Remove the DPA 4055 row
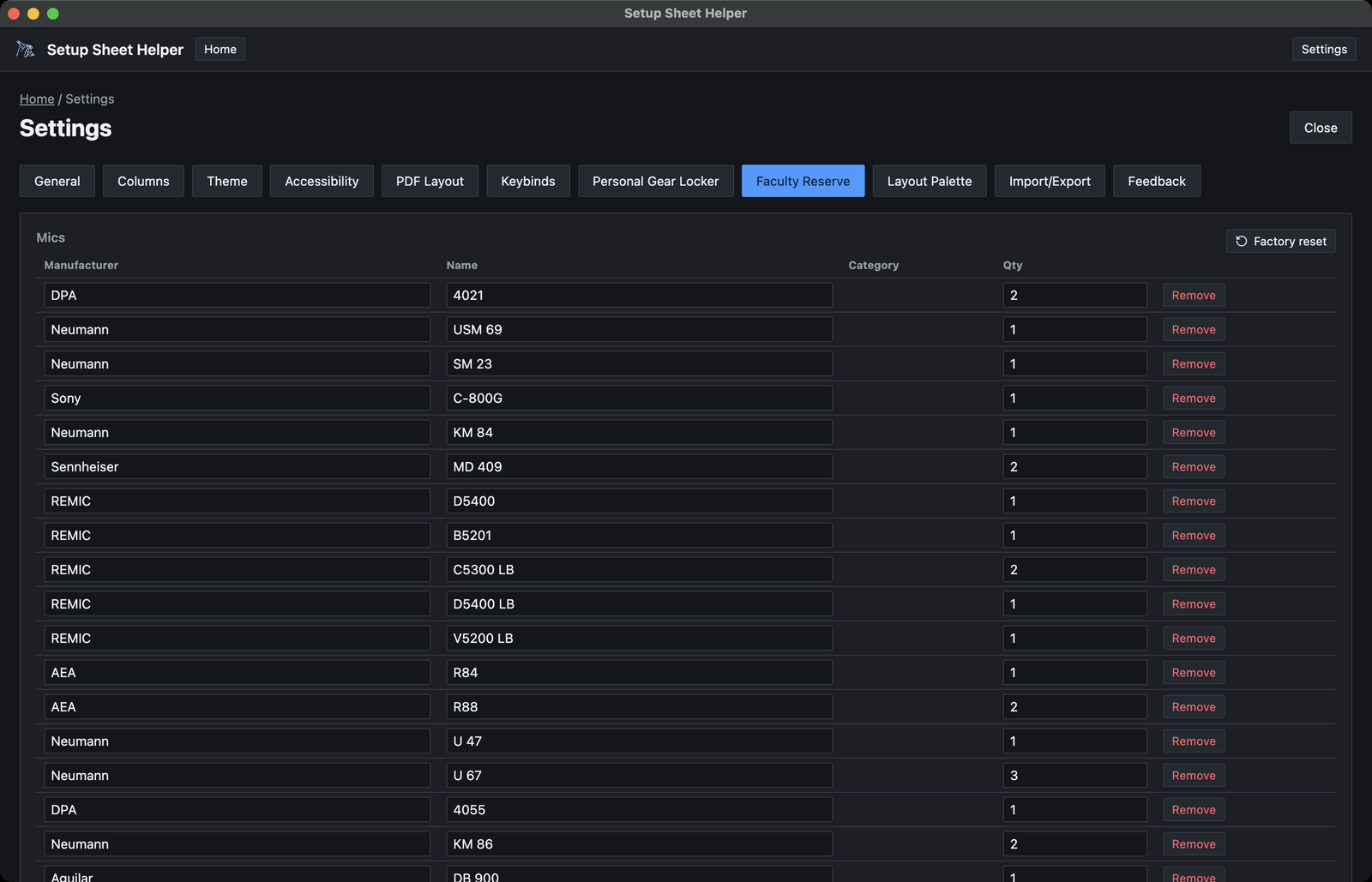Screen dimensions: 1372x882 pos(1194,809)
